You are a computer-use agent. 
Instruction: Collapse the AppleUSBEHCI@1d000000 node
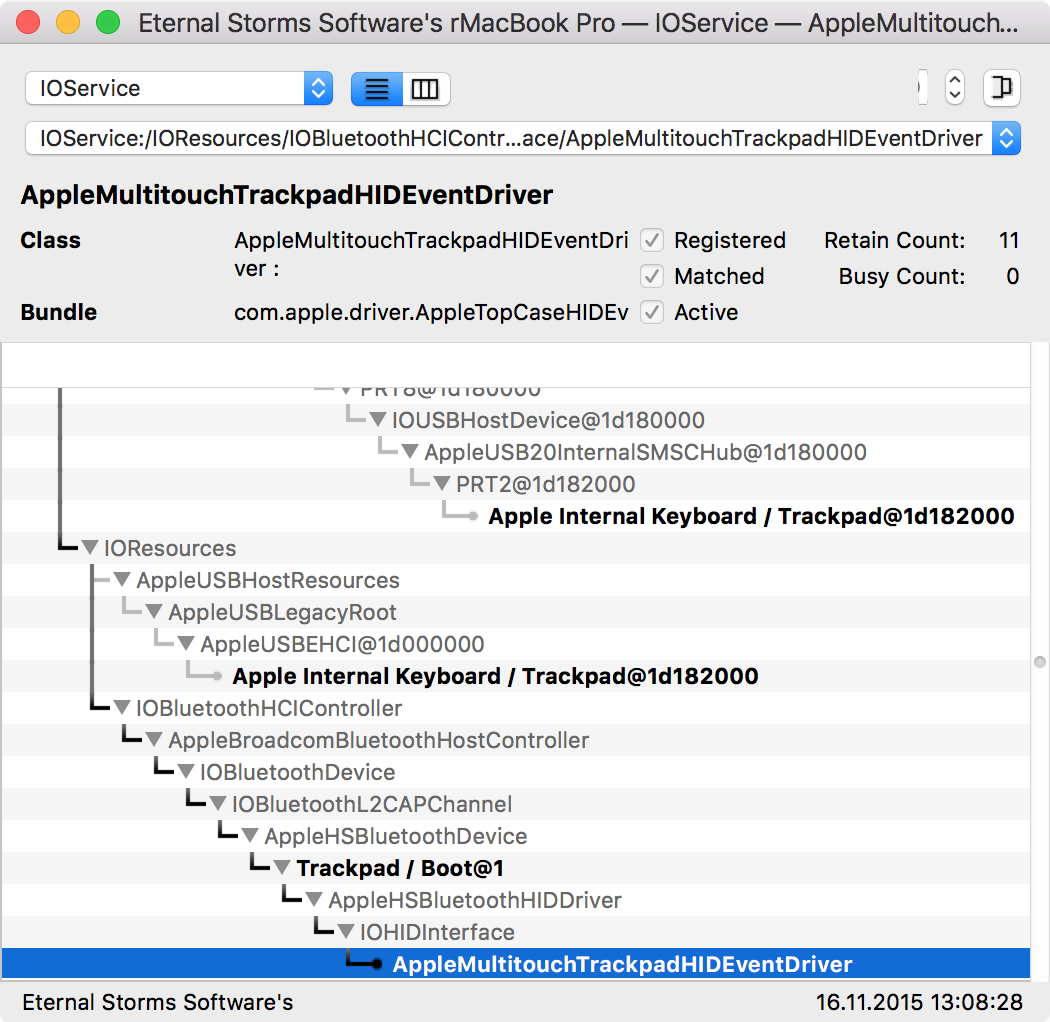[186, 644]
